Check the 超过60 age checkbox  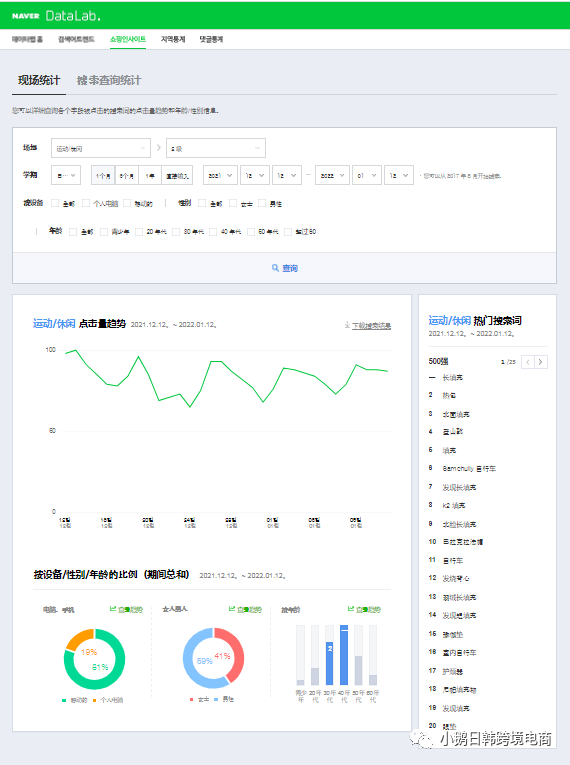(288, 232)
